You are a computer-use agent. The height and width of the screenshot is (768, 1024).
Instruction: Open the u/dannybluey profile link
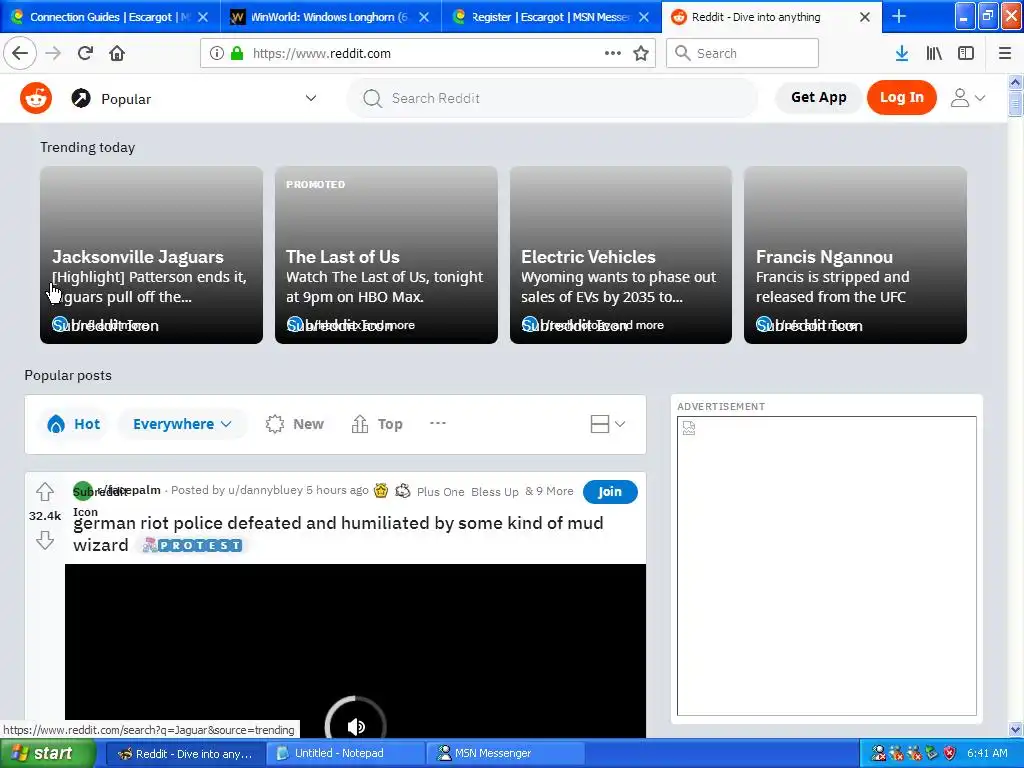[265, 490]
